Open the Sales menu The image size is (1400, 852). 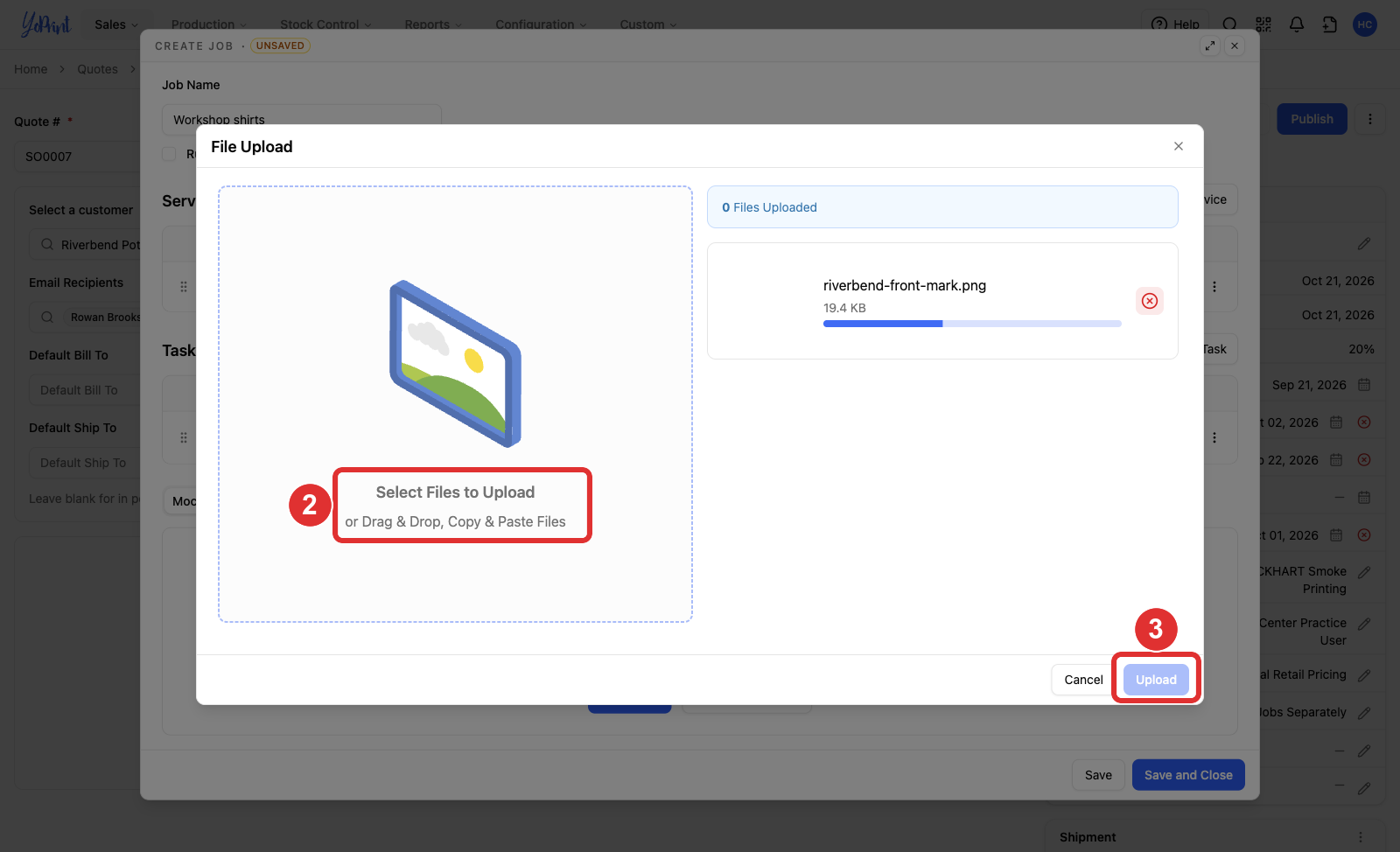click(116, 24)
